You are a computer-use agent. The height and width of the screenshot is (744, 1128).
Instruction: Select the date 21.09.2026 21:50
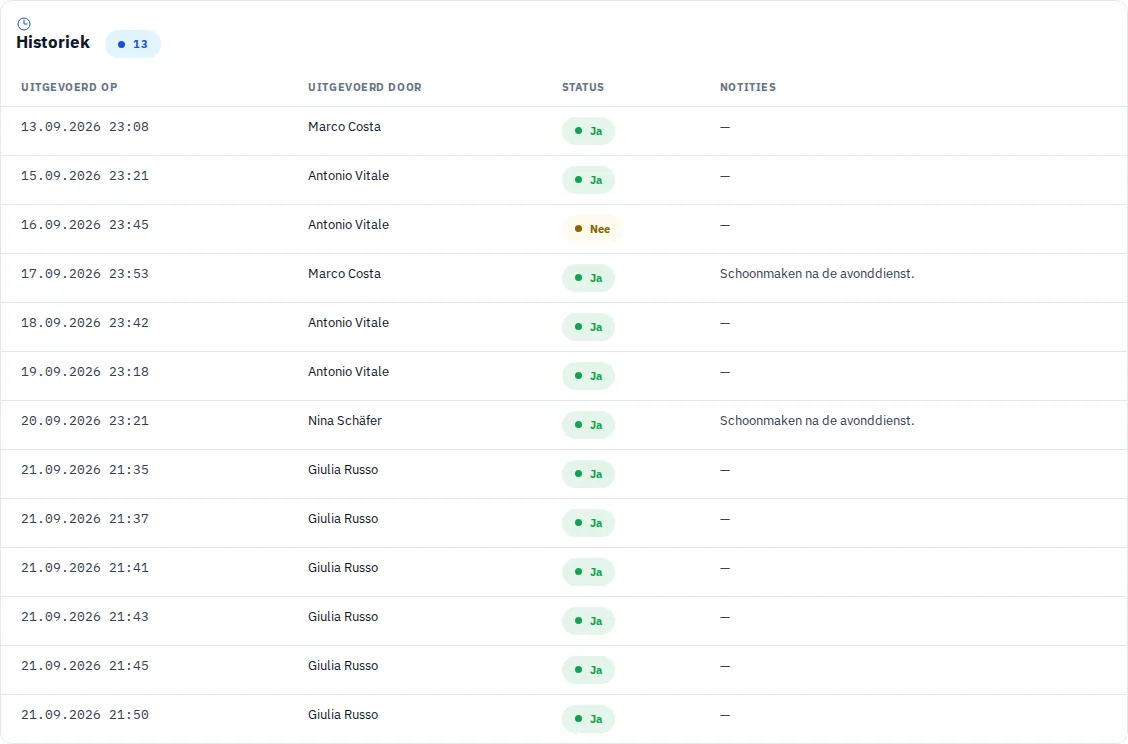(85, 714)
